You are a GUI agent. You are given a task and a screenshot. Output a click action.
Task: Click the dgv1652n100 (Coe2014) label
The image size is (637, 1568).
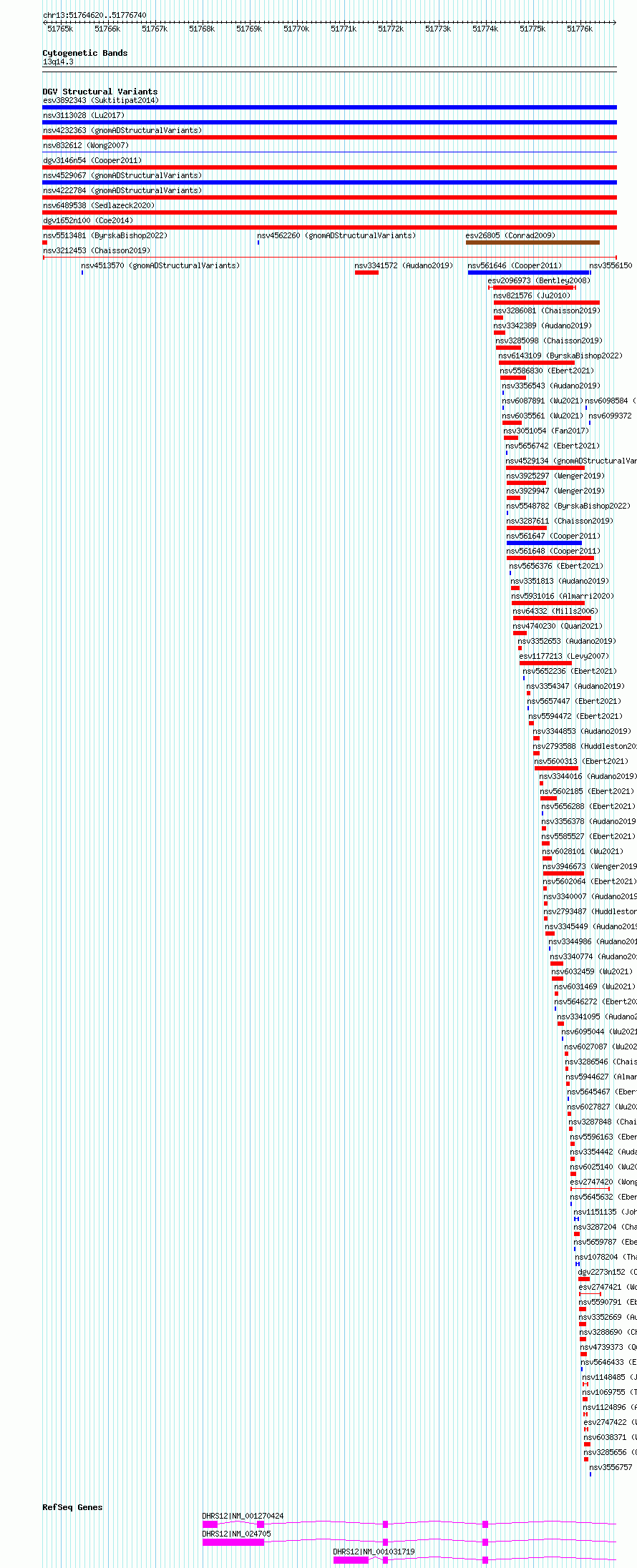88,220
